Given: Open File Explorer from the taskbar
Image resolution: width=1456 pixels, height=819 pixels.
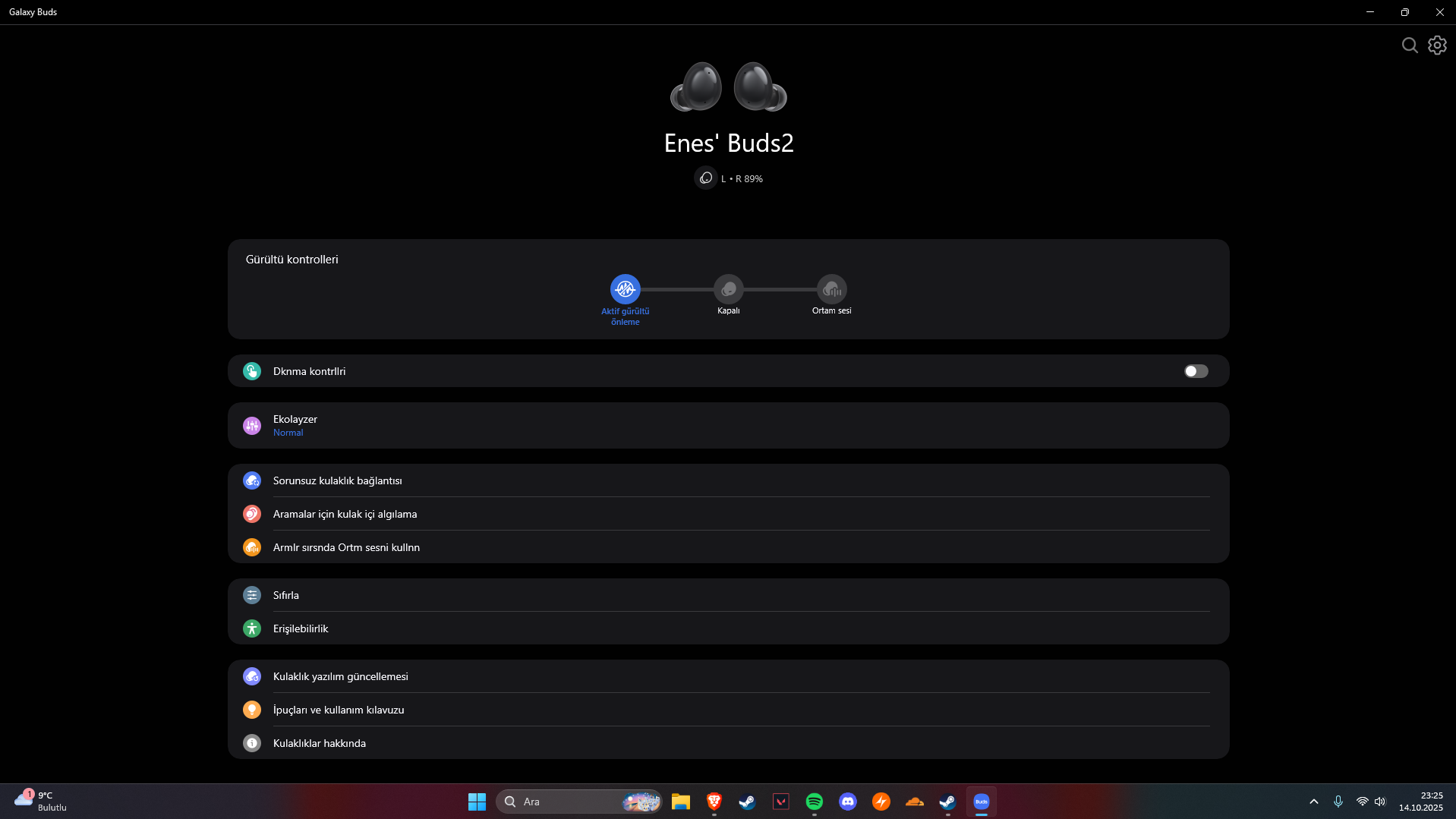Looking at the screenshot, I should [680, 802].
